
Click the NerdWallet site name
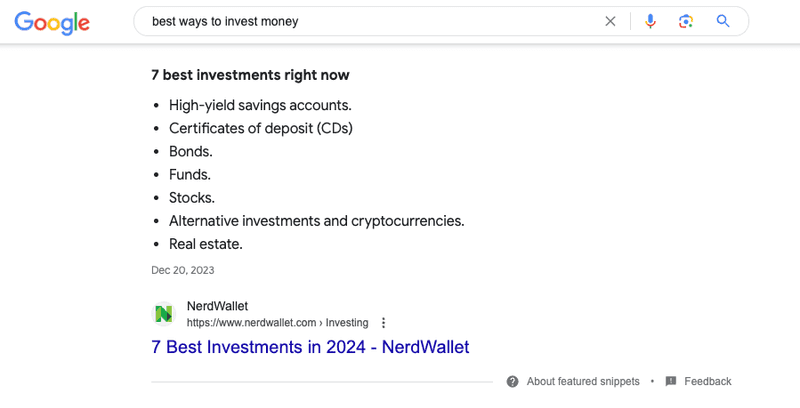tap(217, 306)
